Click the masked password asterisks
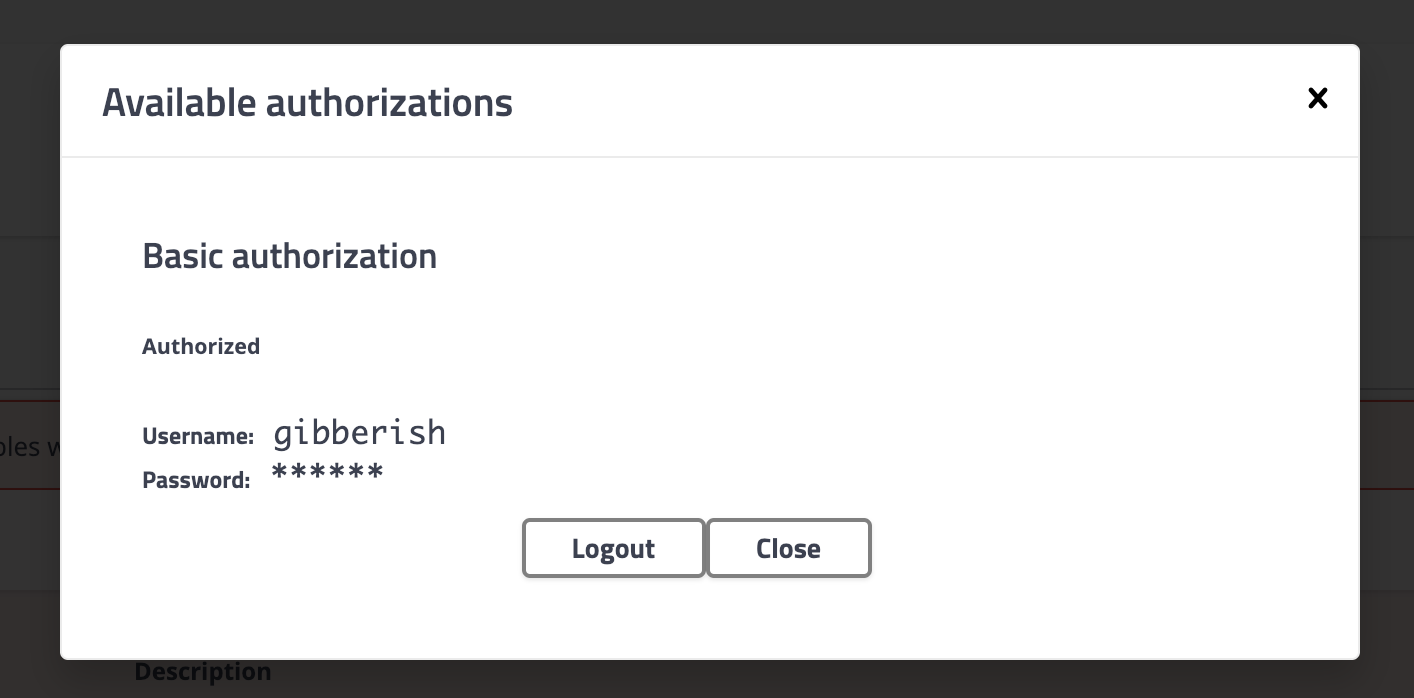1414x698 pixels. point(327,473)
